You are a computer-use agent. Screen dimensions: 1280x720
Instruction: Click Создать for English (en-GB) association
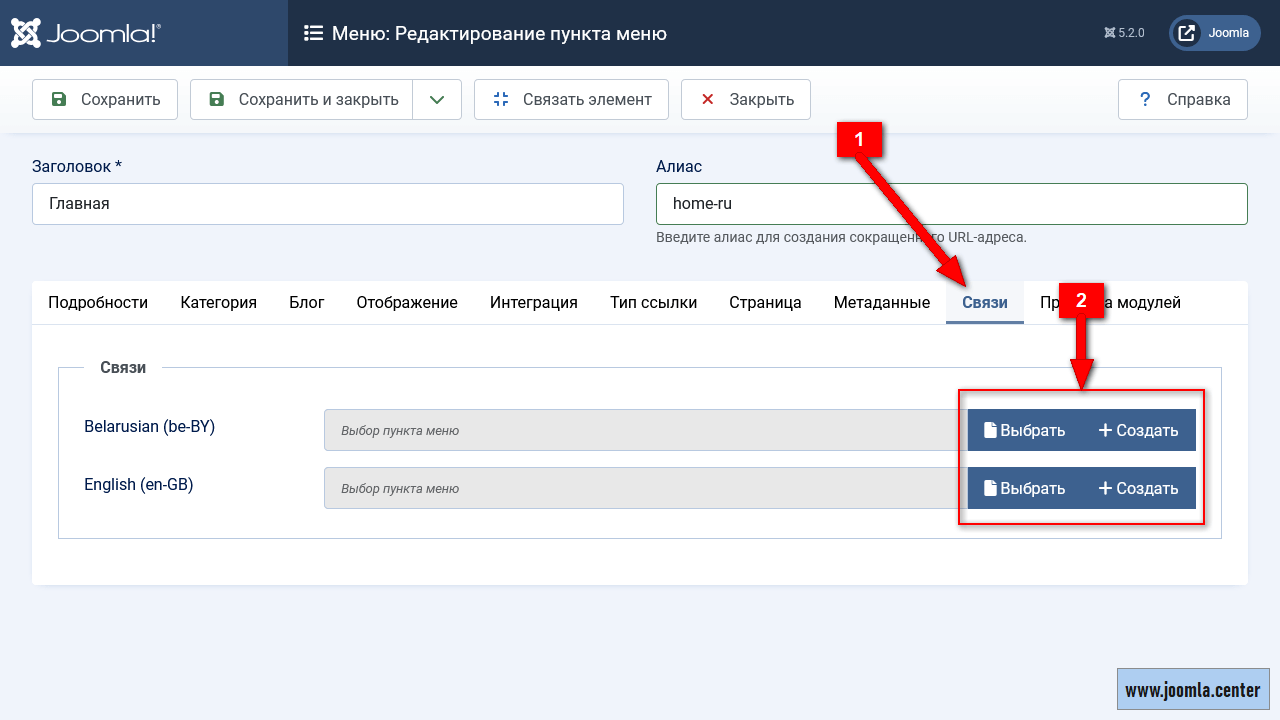tap(1139, 488)
